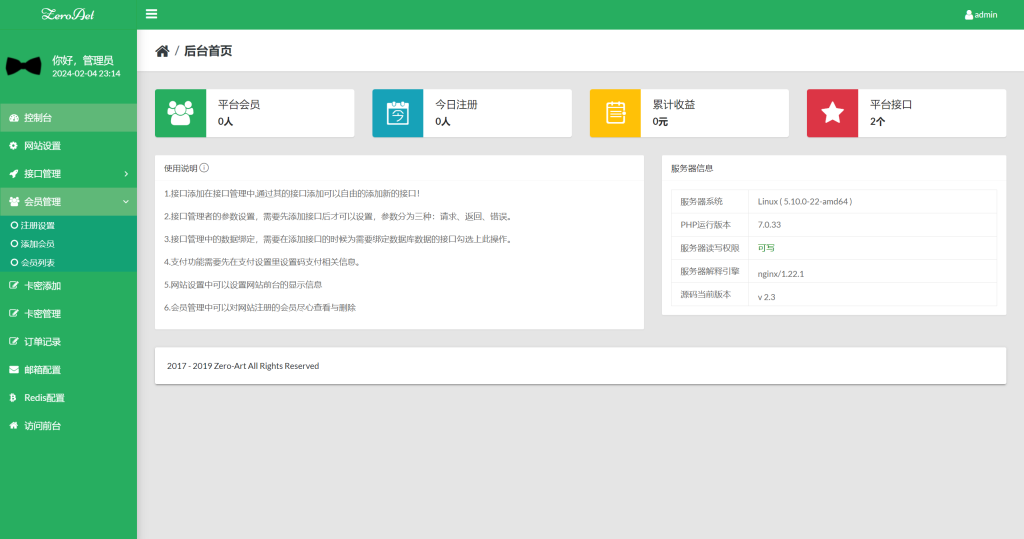Click the 源码当前版本 row label

(x=705, y=294)
